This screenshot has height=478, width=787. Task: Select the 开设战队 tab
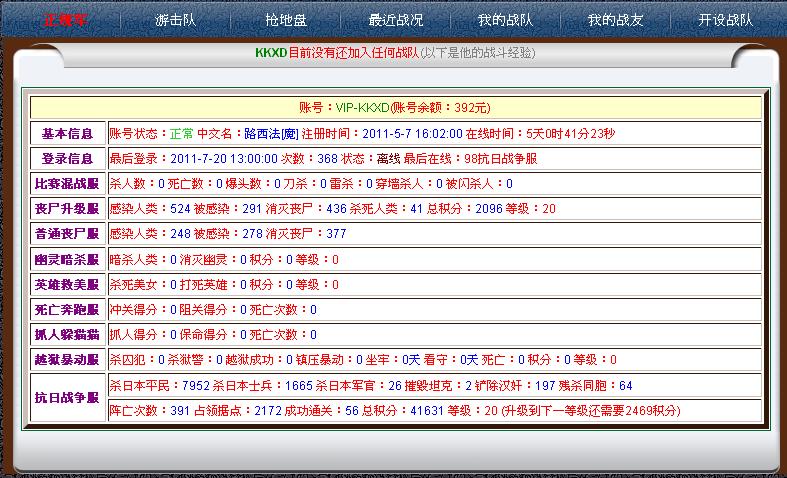point(725,20)
